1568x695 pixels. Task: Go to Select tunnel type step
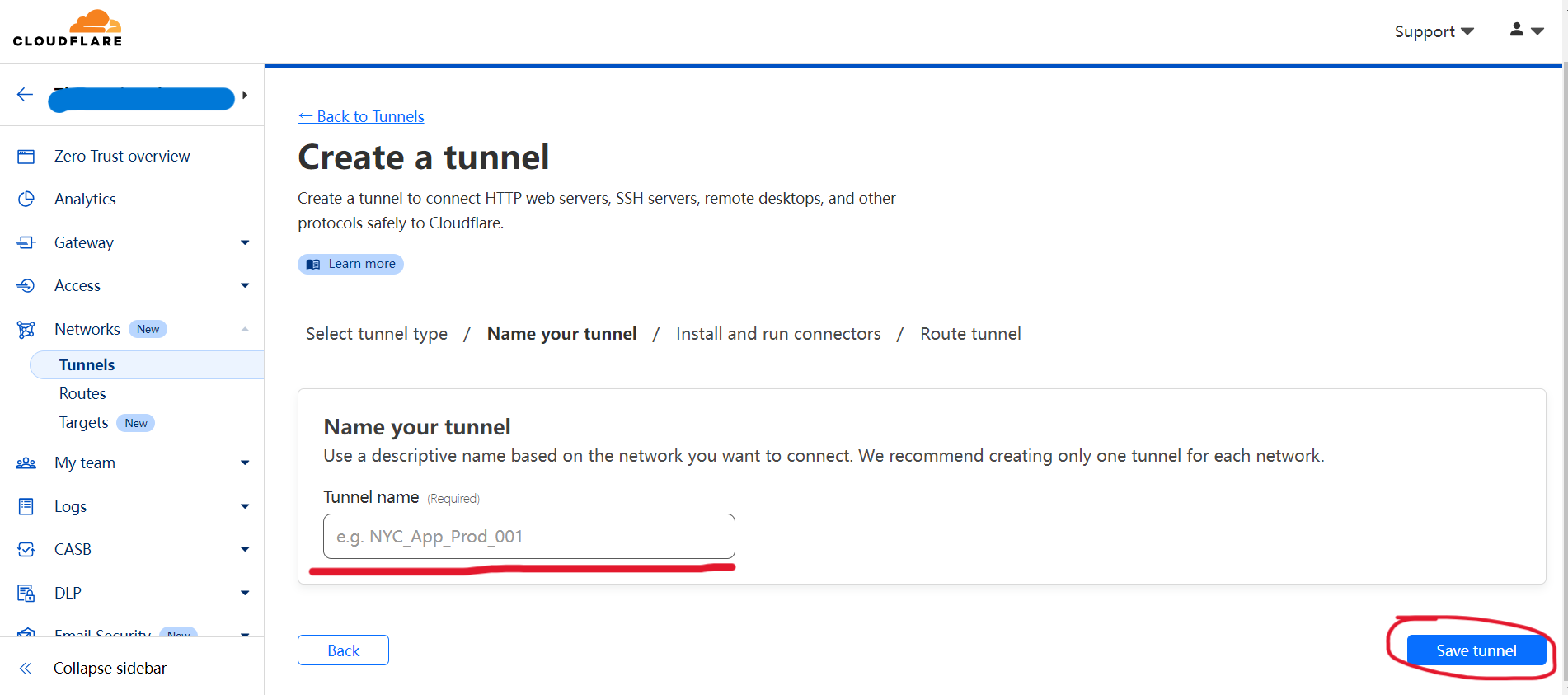377,334
